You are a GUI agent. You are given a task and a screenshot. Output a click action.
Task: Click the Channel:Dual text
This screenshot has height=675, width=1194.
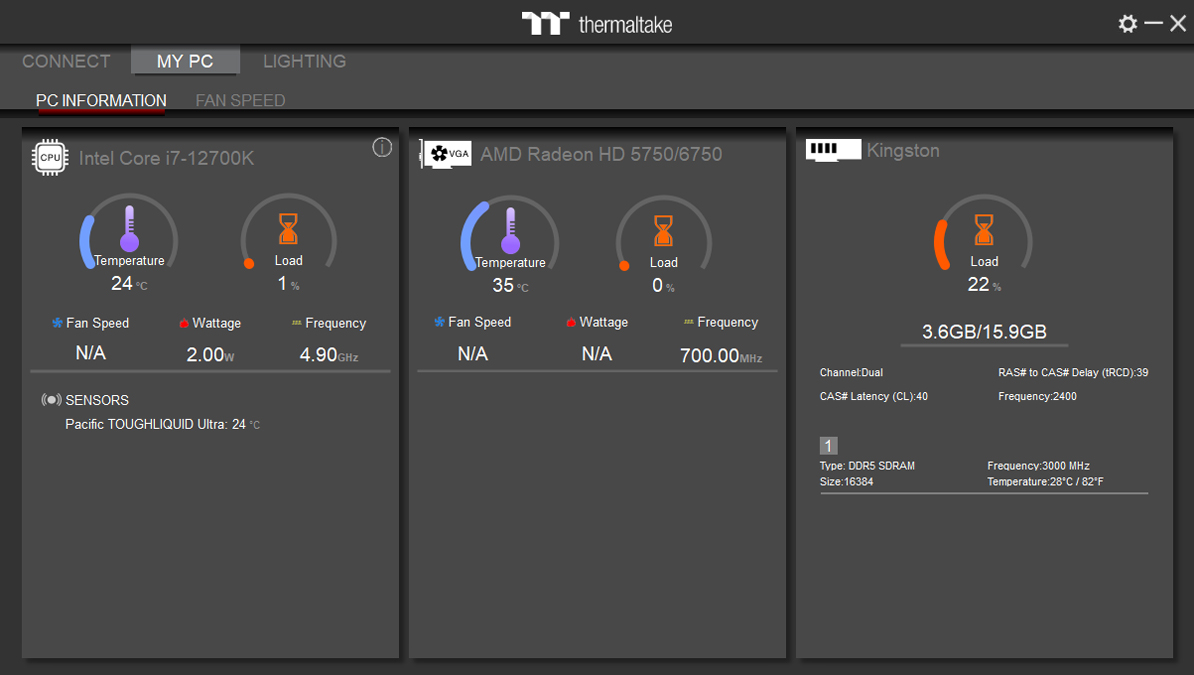pos(851,373)
